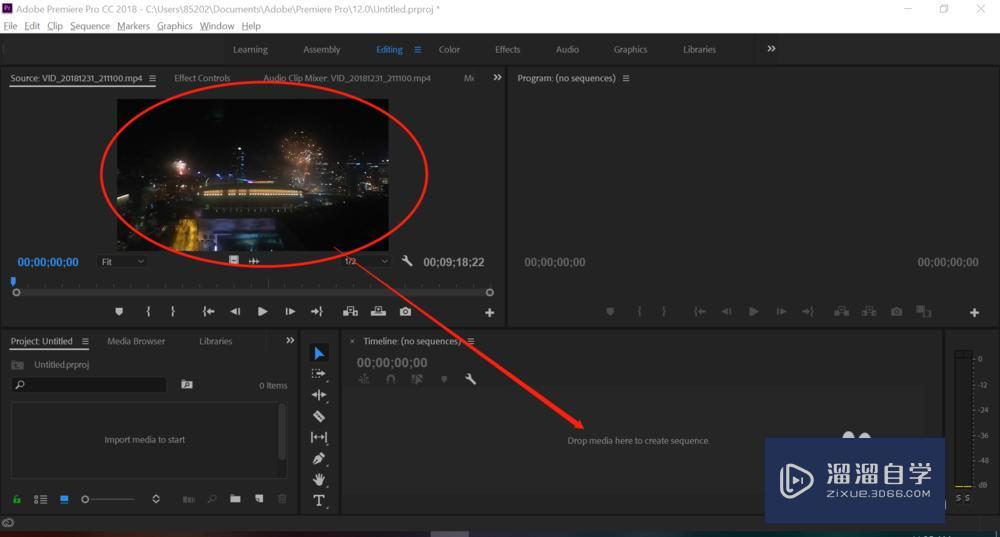Open Project: Untitled panel menu

pyautogui.click(x=85, y=341)
